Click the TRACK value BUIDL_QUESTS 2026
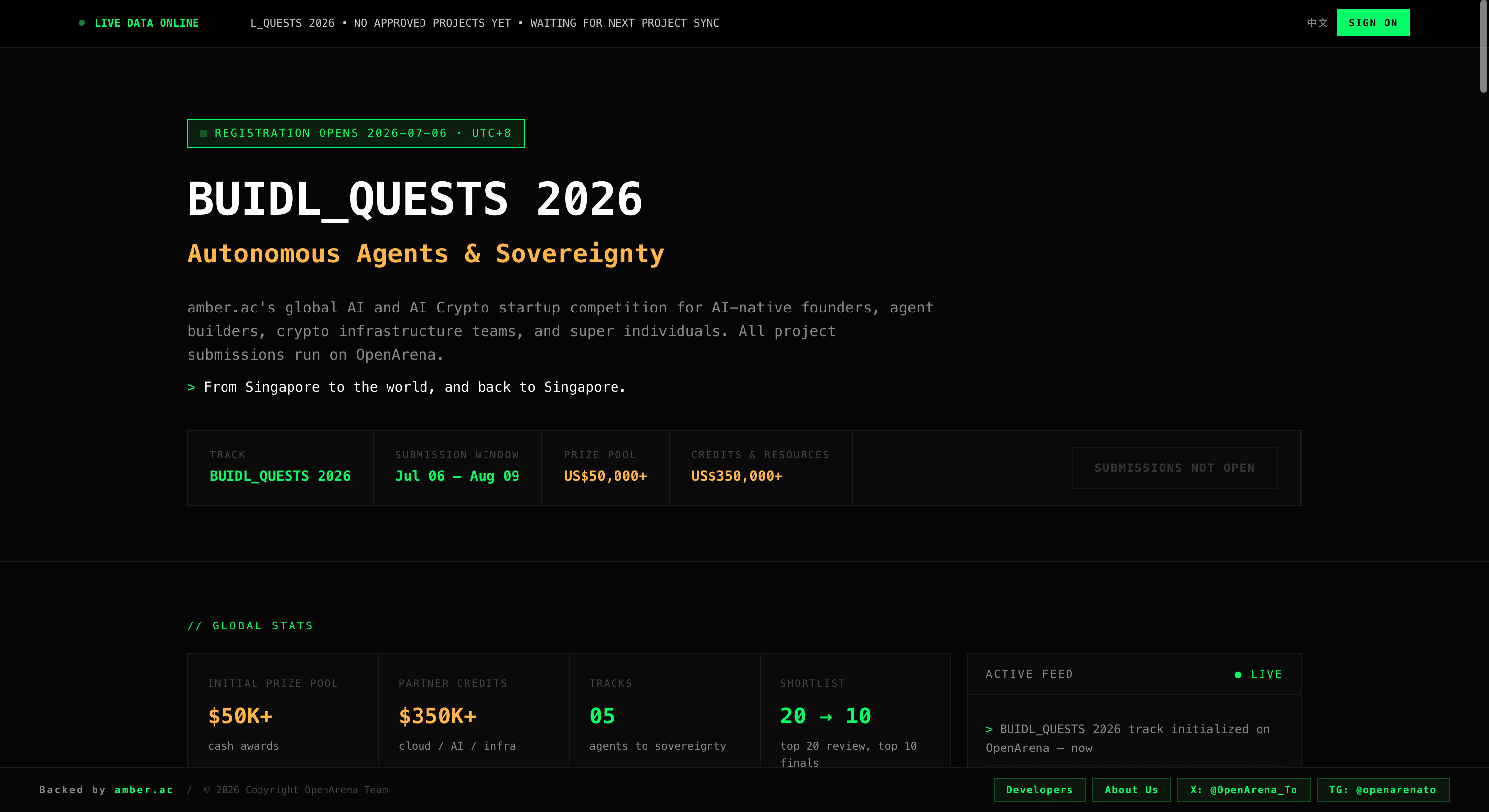 coord(280,476)
